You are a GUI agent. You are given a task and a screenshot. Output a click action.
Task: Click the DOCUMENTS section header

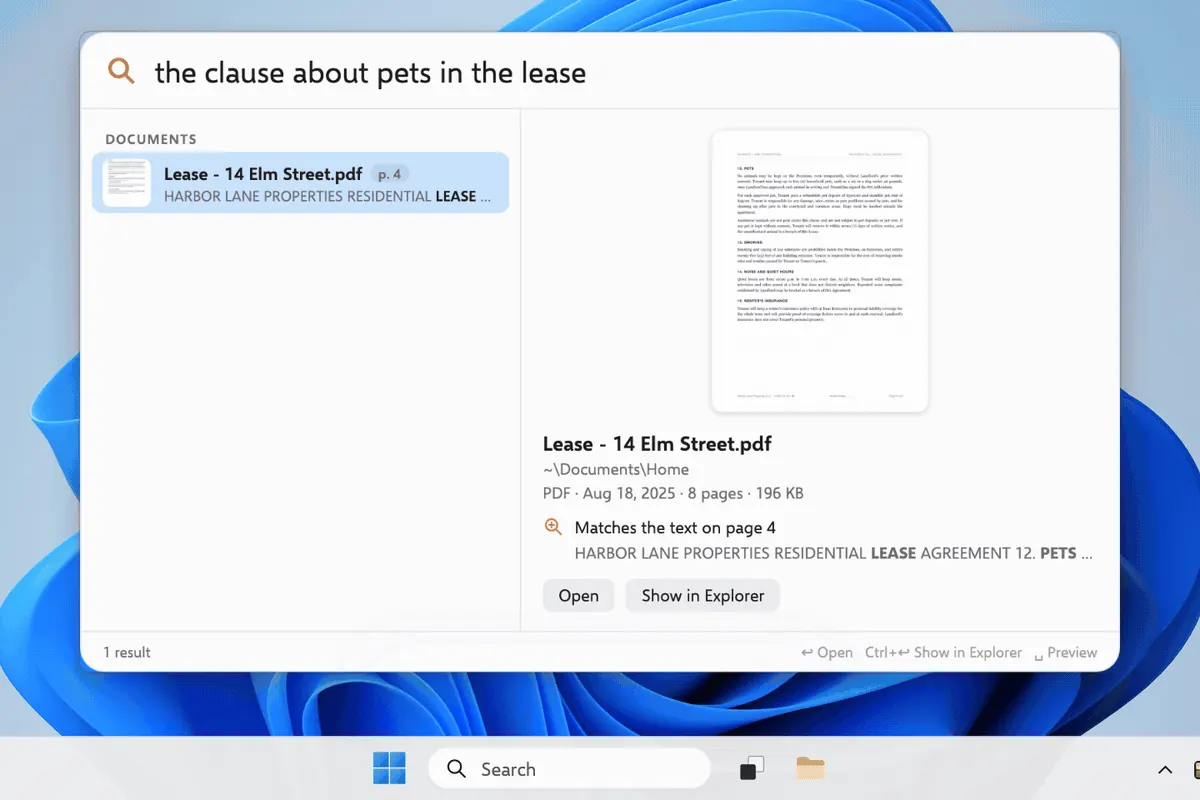click(151, 139)
